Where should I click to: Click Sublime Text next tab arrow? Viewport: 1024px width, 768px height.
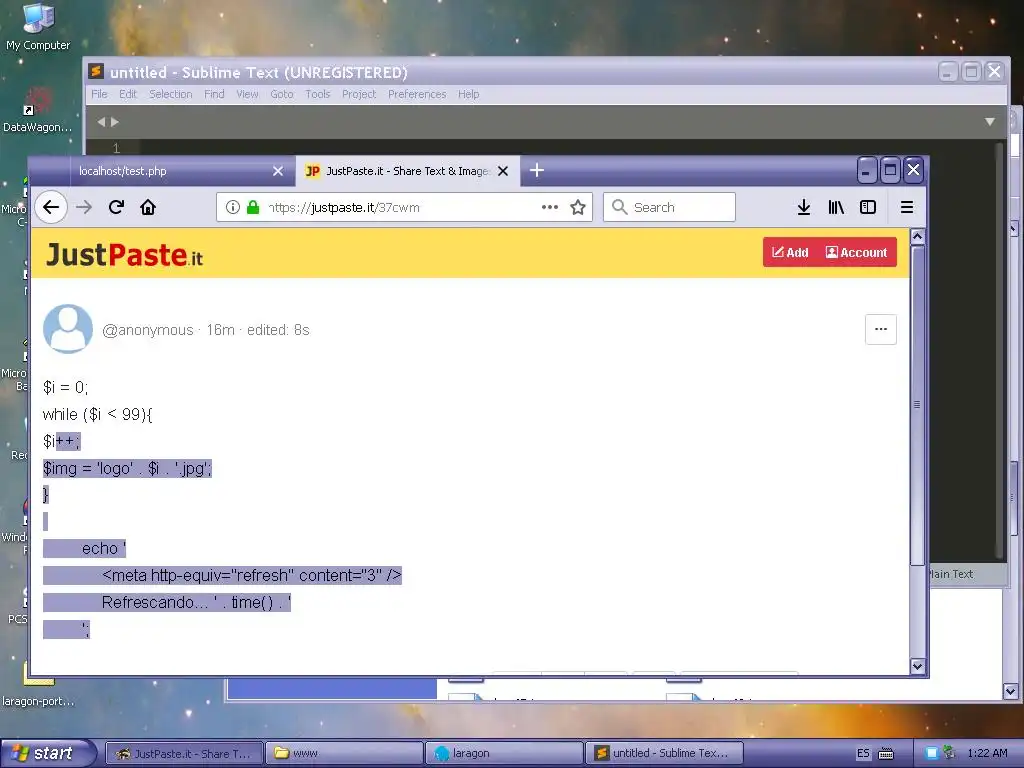click(115, 121)
